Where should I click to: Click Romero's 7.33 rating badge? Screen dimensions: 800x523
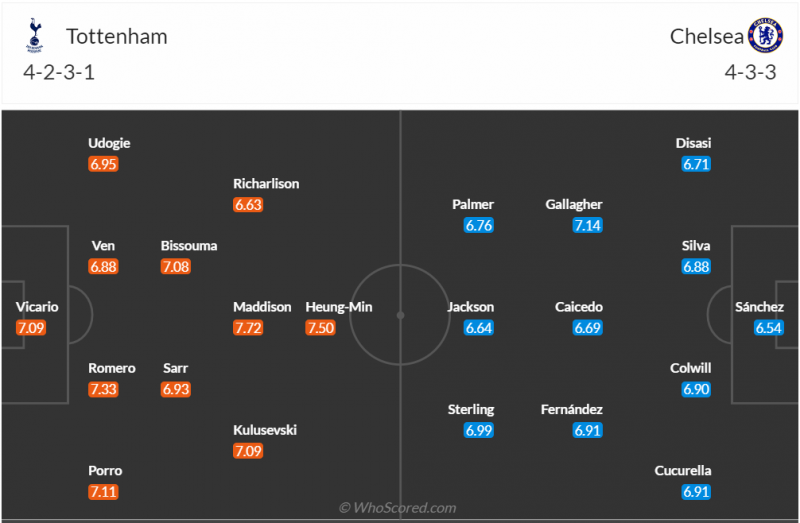pos(104,389)
